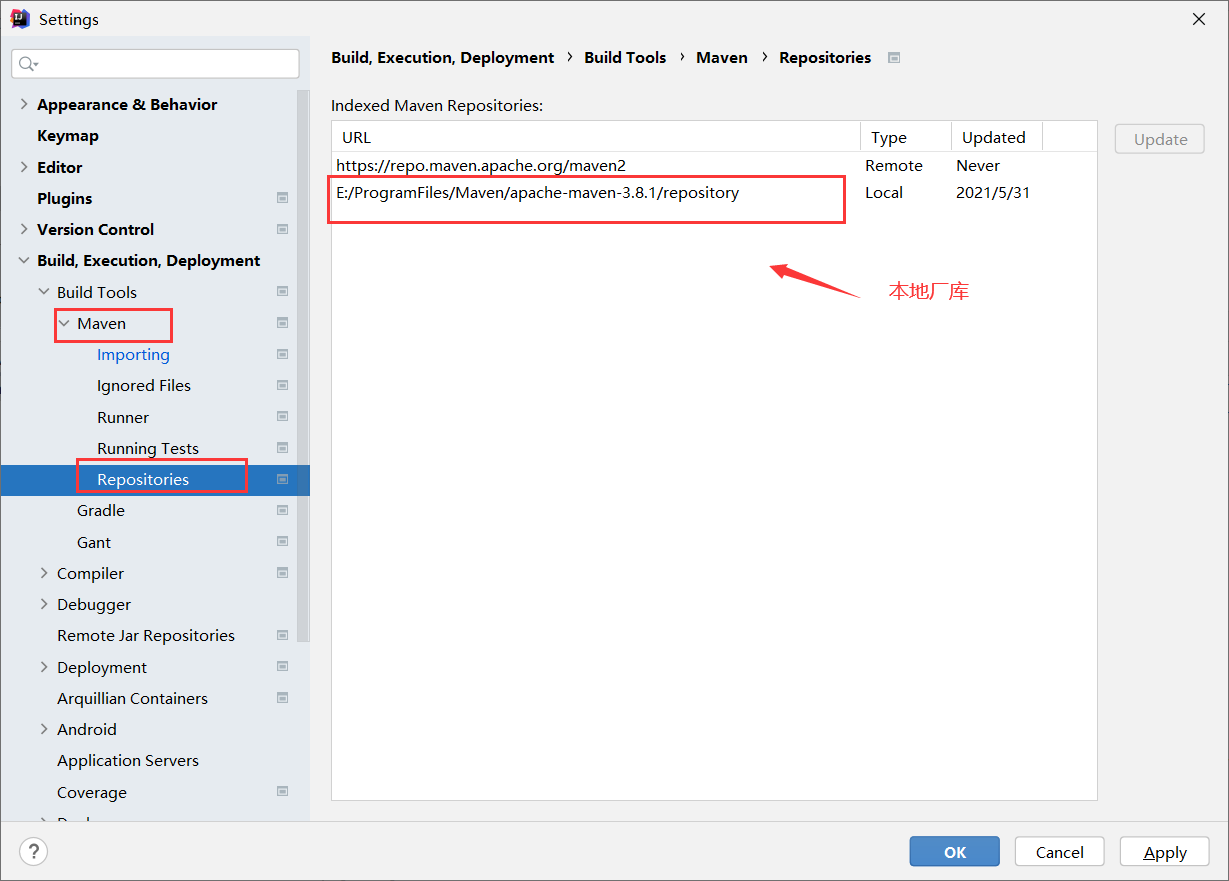Select Importing under Maven
This screenshot has width=1229, height=881.
133,354
